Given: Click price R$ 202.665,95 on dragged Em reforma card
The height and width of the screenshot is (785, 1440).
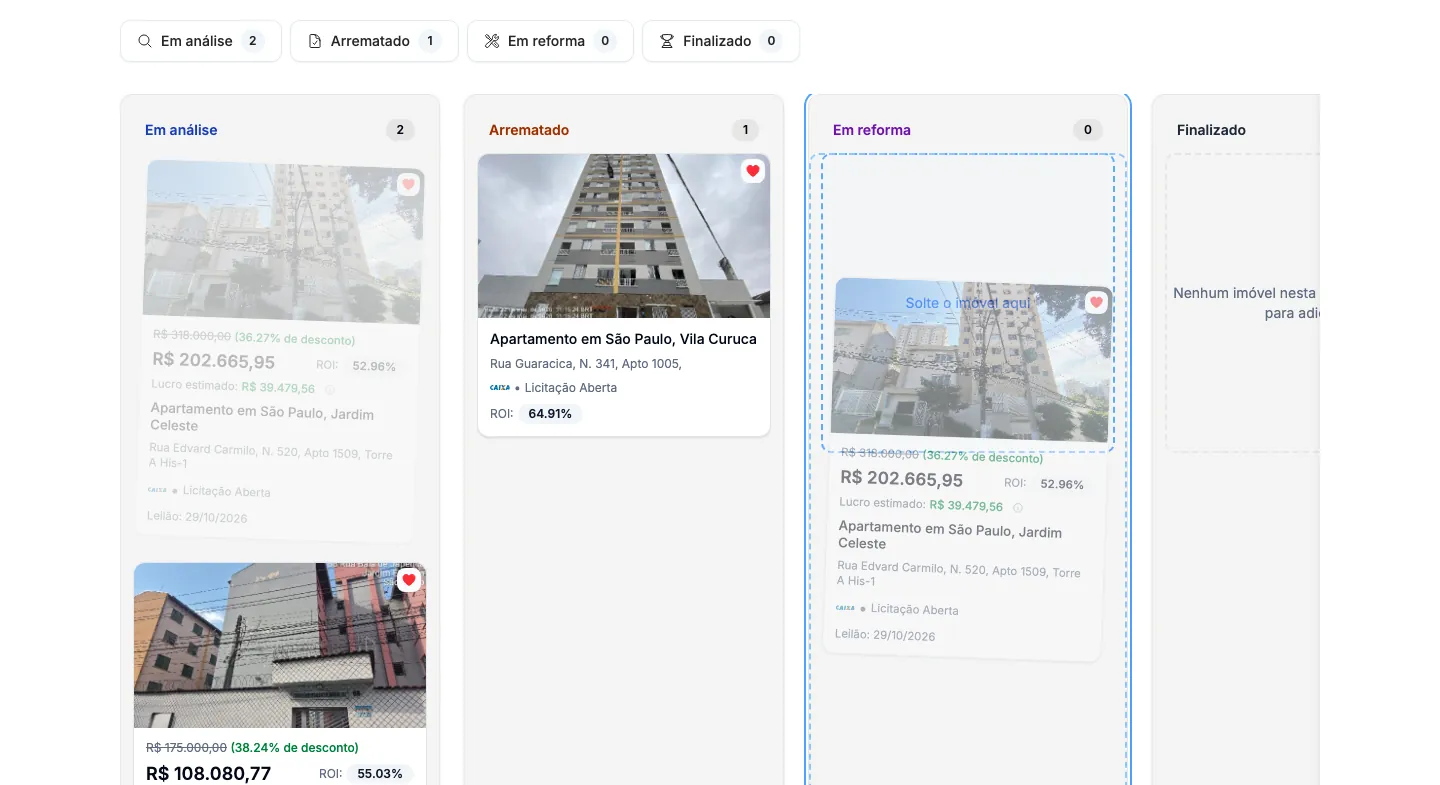Looking at the screenshot, I should coord(902,479).
